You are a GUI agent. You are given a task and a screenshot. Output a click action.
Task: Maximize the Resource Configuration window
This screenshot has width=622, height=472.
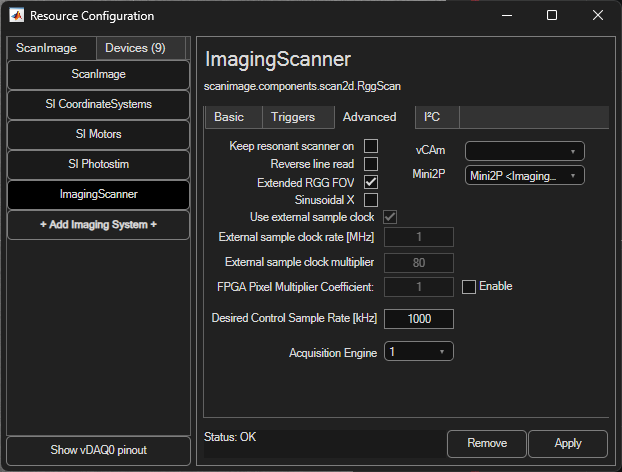point(552,15)
